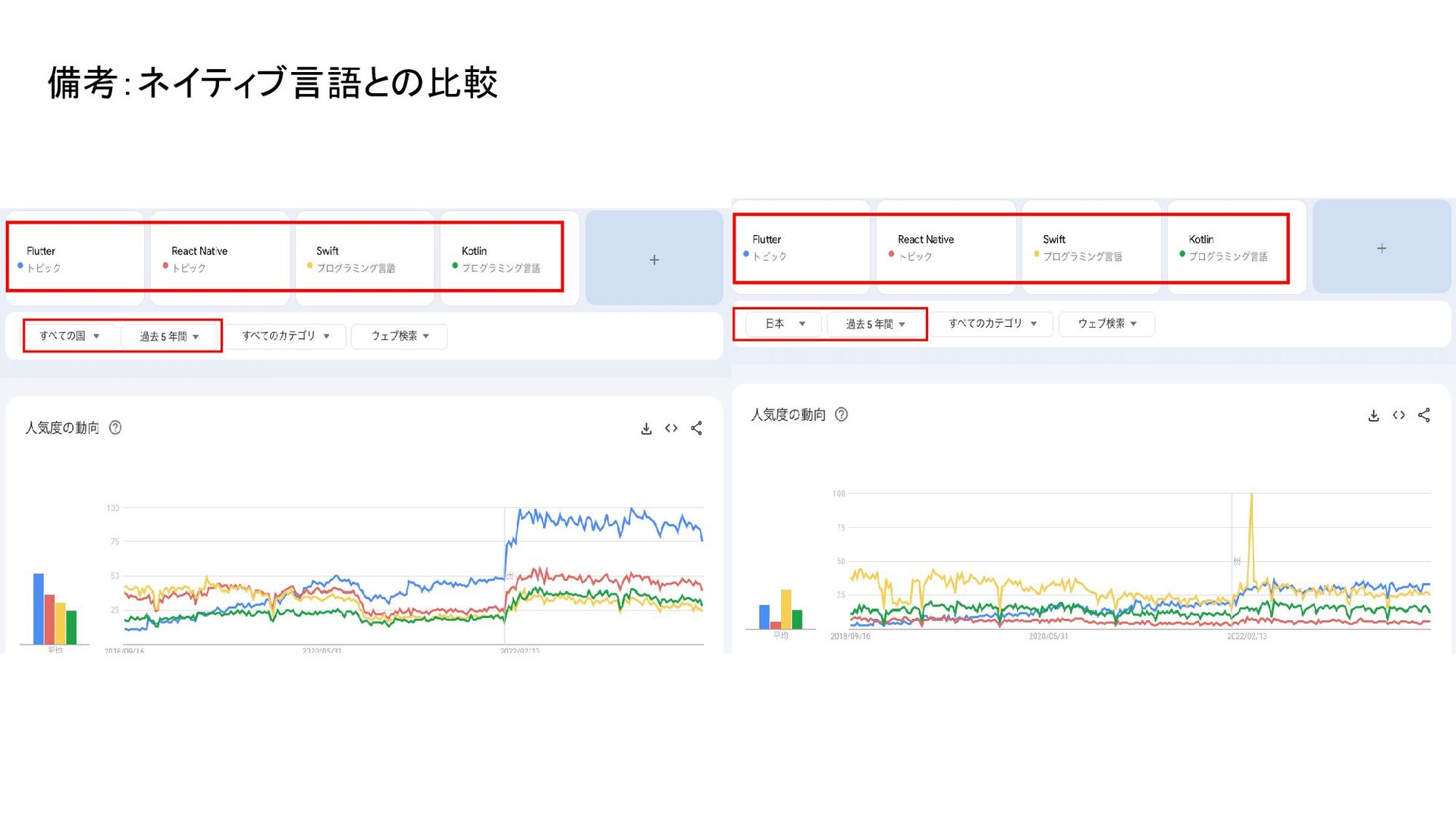
Task: Open the 日本 region dropdown
Action: (784, 324)
